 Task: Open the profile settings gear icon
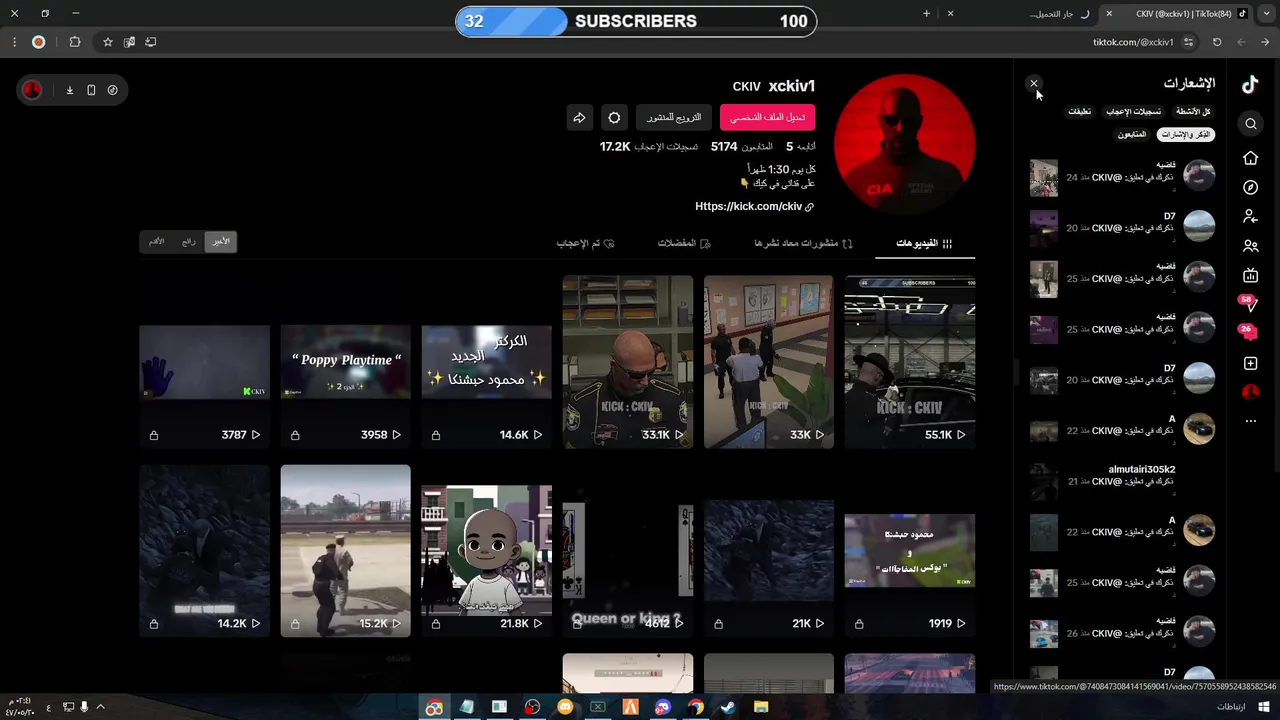614,118
